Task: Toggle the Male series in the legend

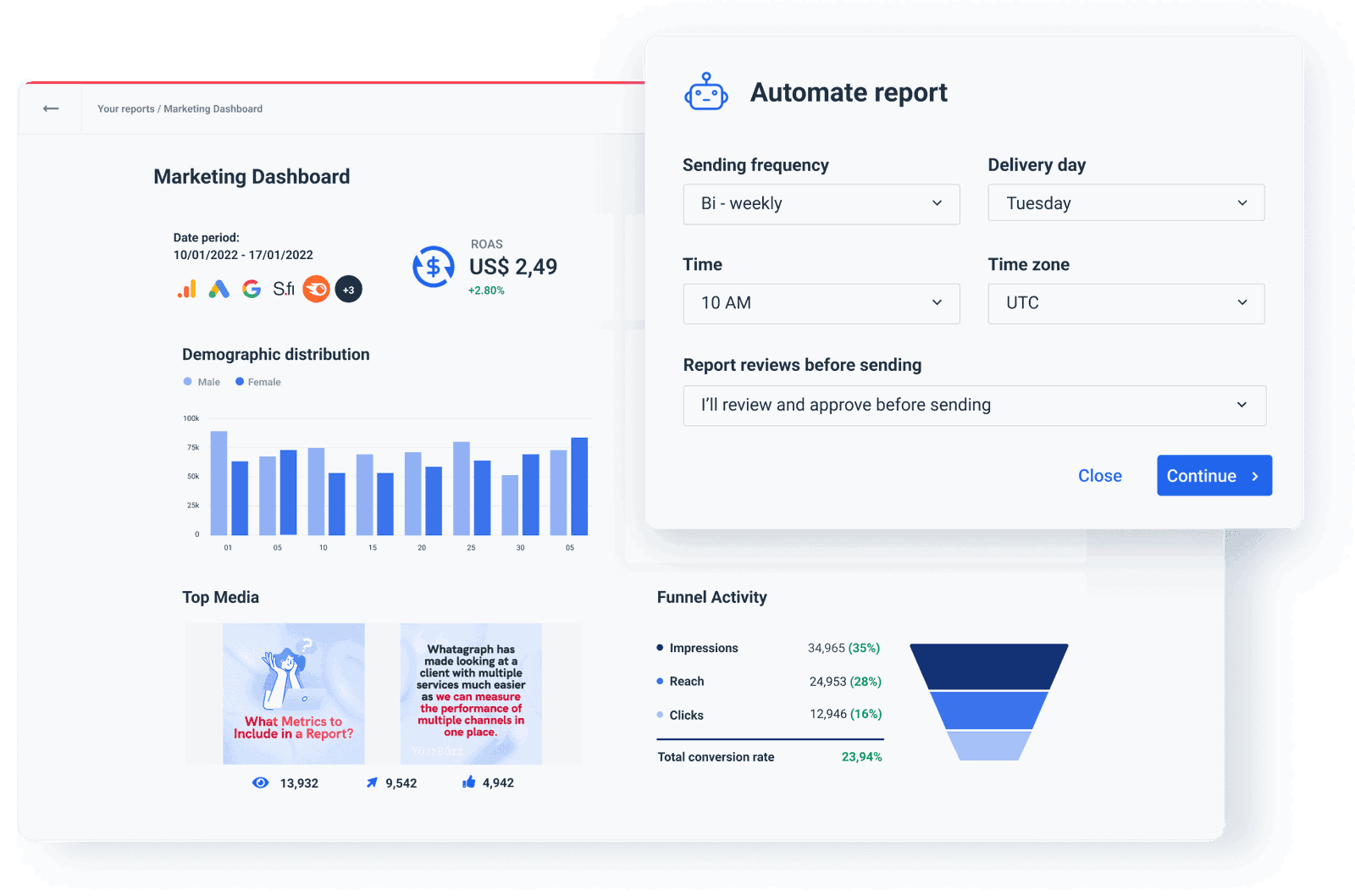Action: [x=202, y=382]
